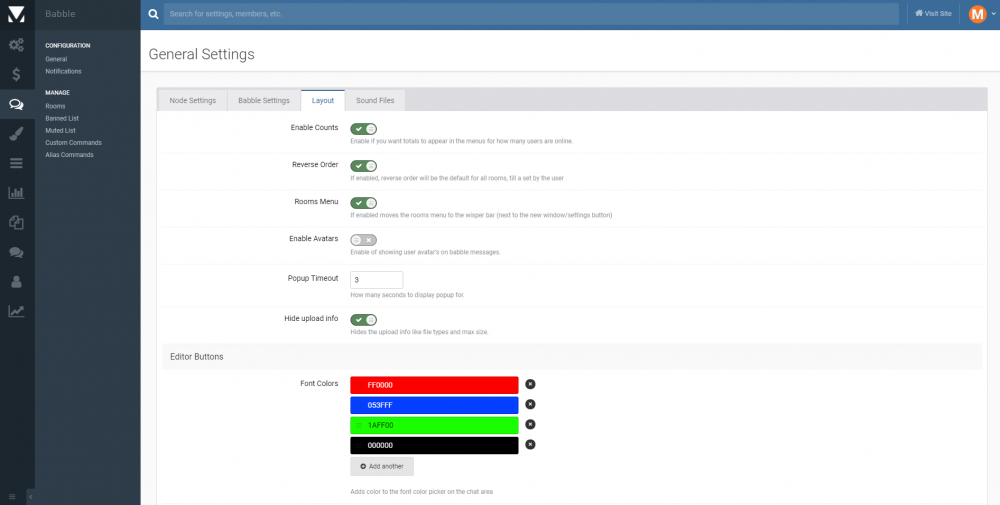
Task: Open the line graph icon in sidebar
Action: coord(16,311)
